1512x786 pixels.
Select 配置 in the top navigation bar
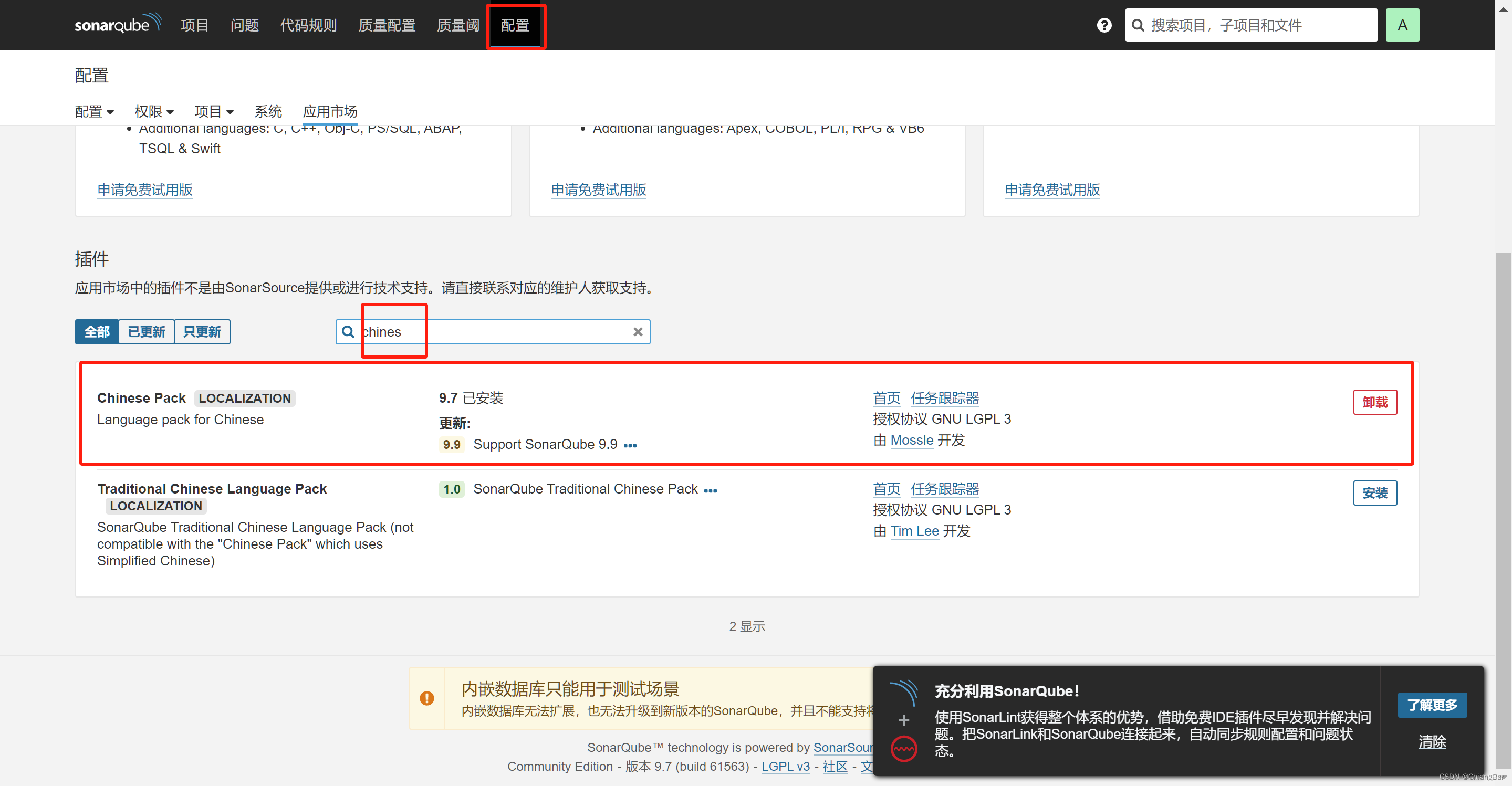pos(515,25)
